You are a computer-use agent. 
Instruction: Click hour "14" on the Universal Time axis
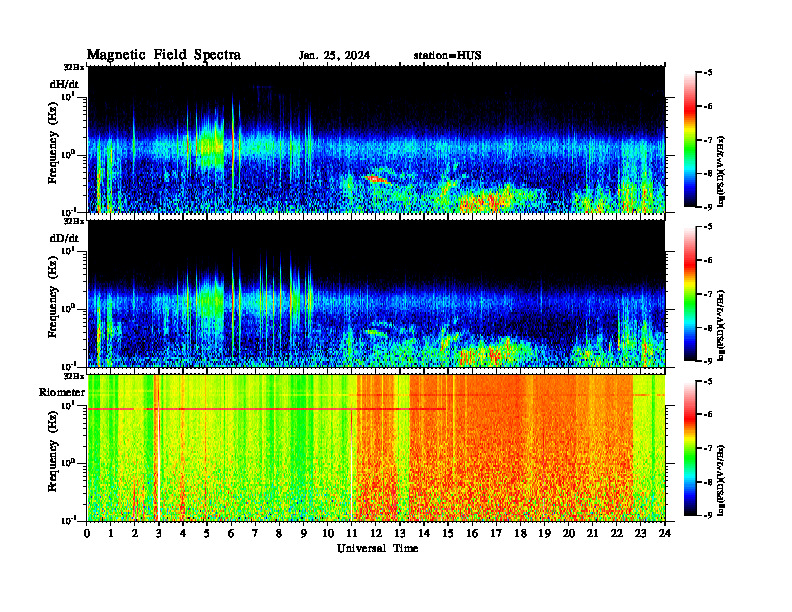(x=424, y=533)
